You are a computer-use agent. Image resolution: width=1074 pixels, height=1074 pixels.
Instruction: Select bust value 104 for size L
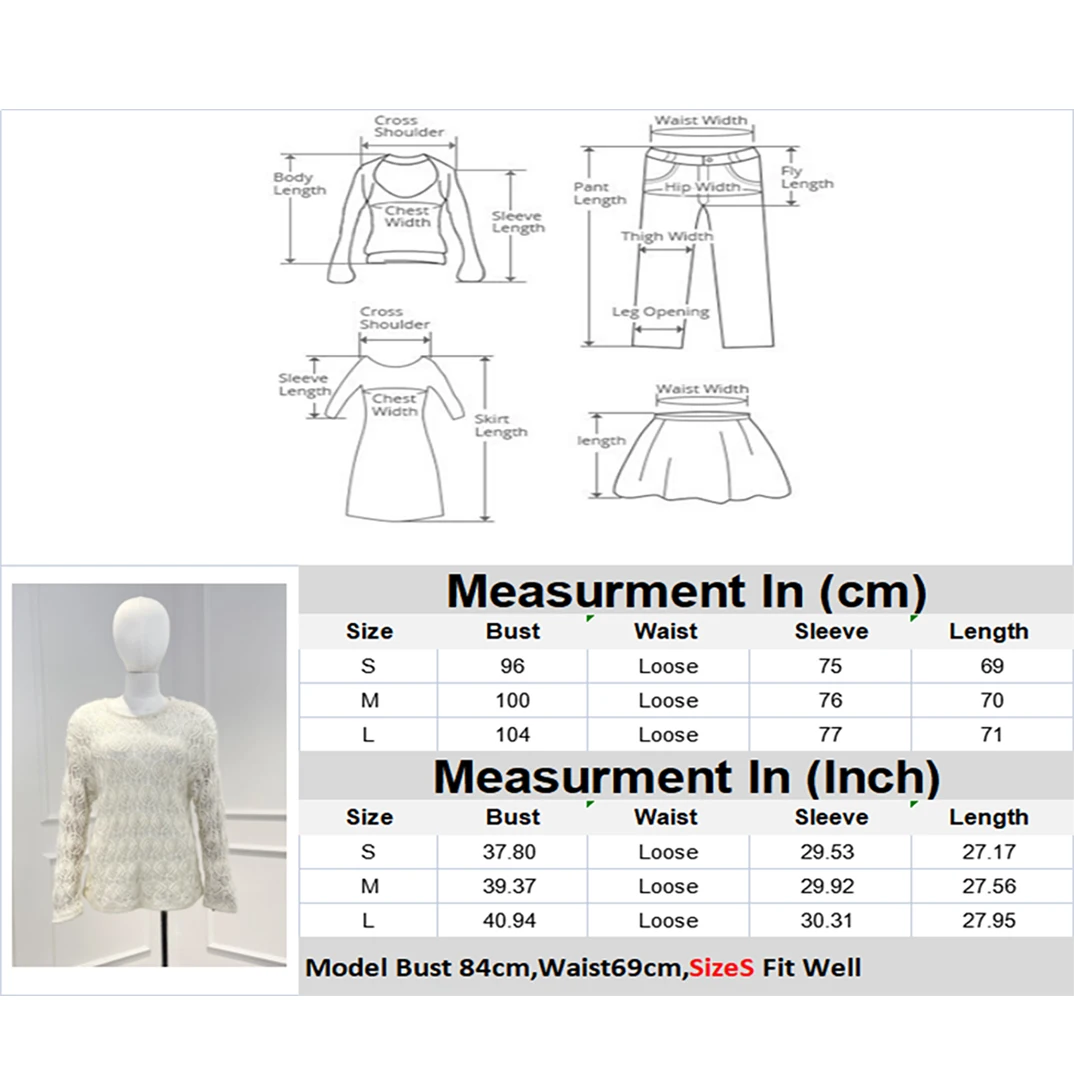(512, 734)
